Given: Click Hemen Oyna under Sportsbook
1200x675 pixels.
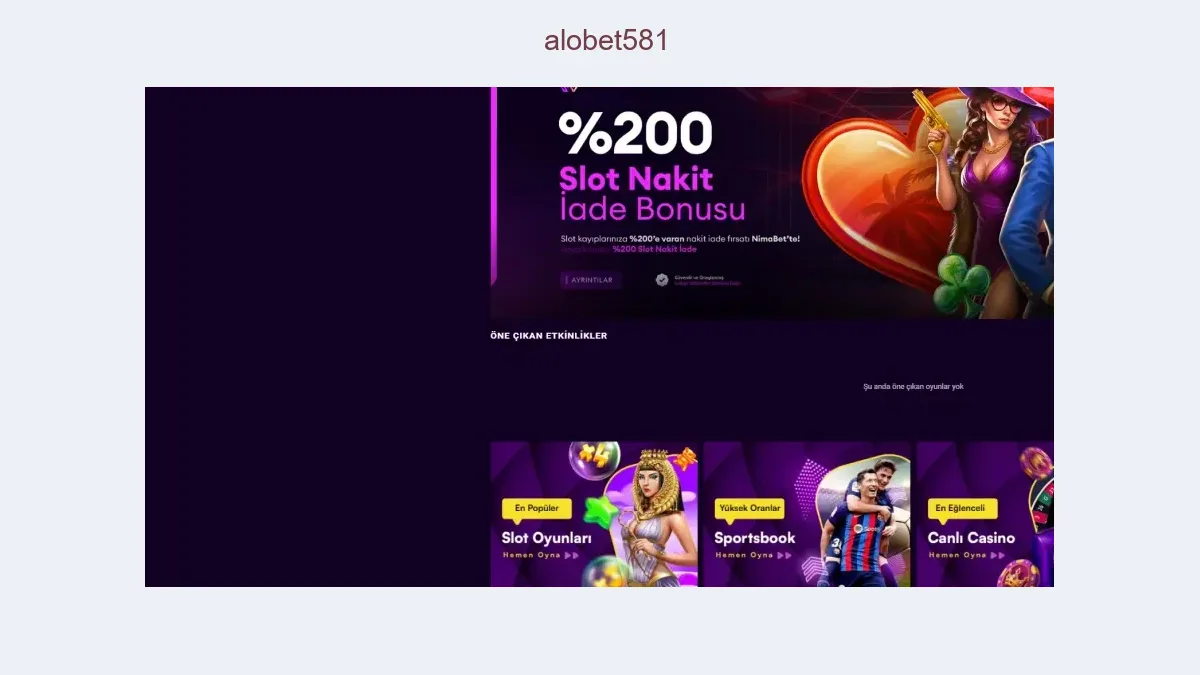Looking at the screenshot, I should [x=754, y=555].
